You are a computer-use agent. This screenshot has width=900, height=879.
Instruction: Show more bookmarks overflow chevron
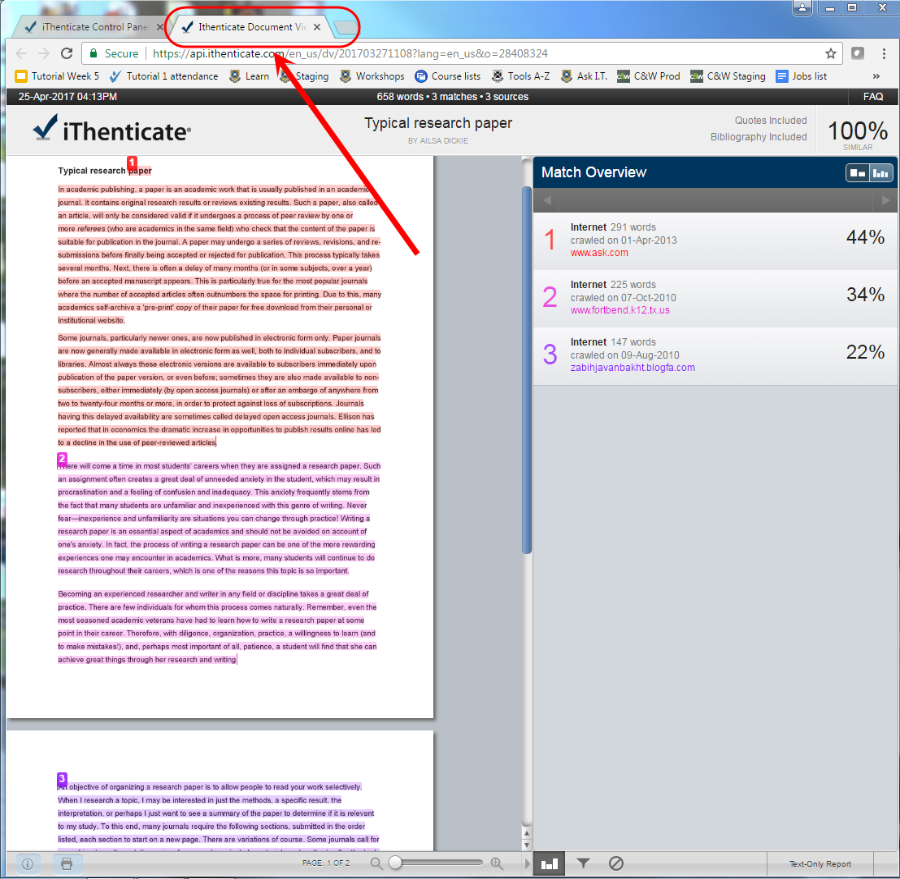click(876, 76)
